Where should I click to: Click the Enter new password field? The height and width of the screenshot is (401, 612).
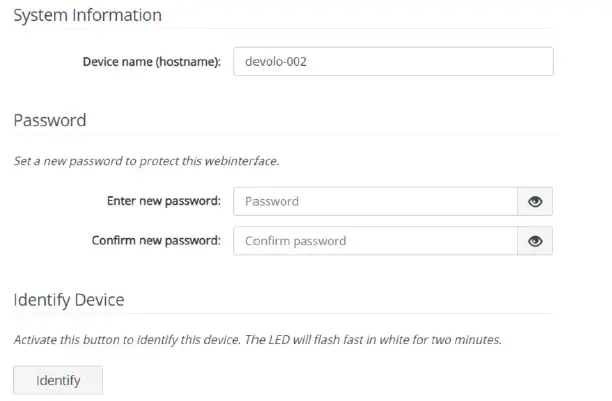click(x=375, y=201)
